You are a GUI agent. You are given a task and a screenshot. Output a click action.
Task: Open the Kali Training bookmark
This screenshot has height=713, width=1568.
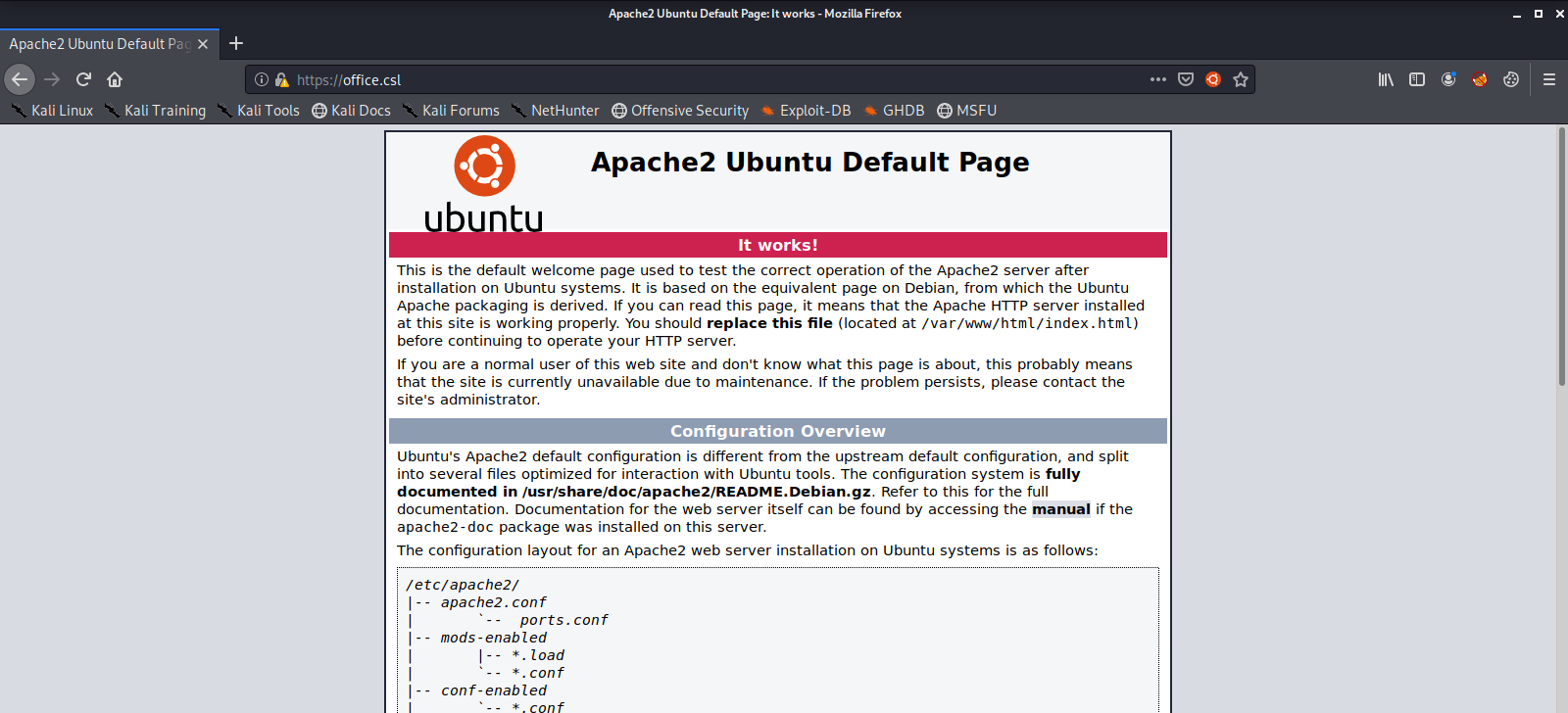coord(155,111)
